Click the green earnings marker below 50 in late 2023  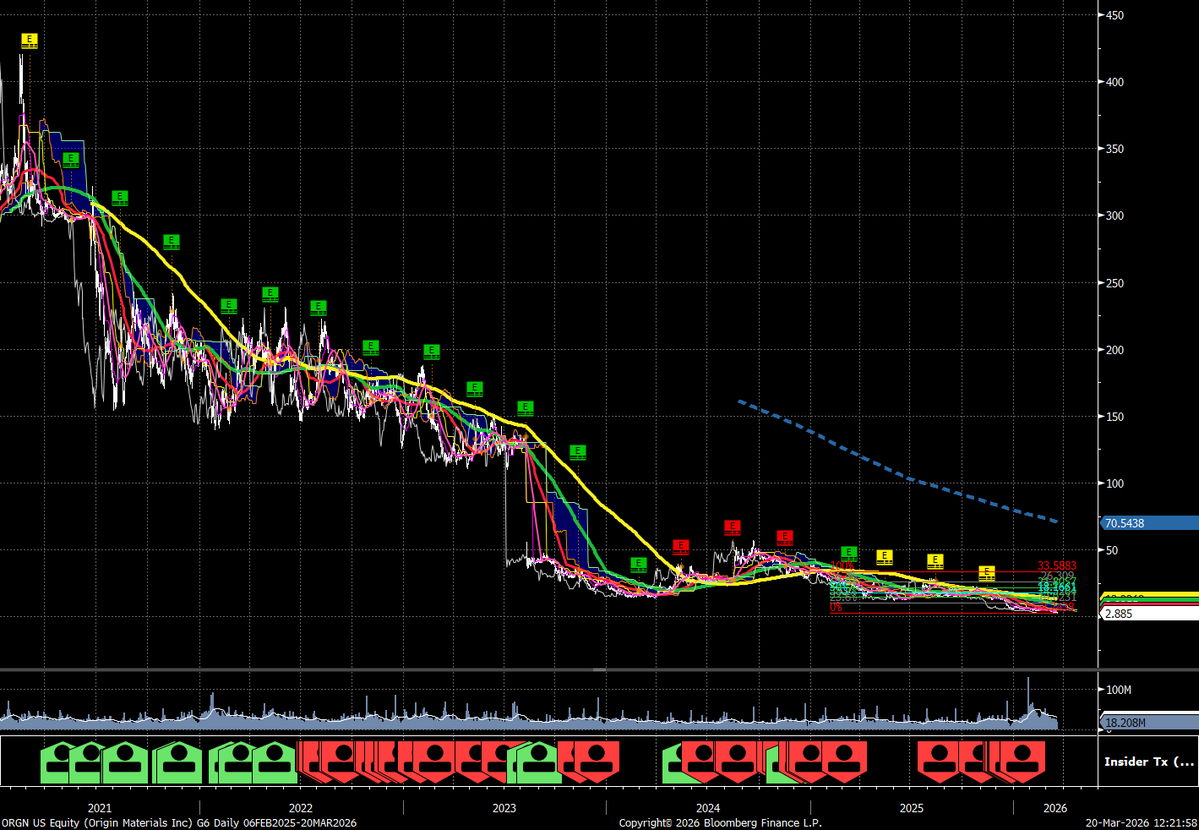tap(638, 565)
